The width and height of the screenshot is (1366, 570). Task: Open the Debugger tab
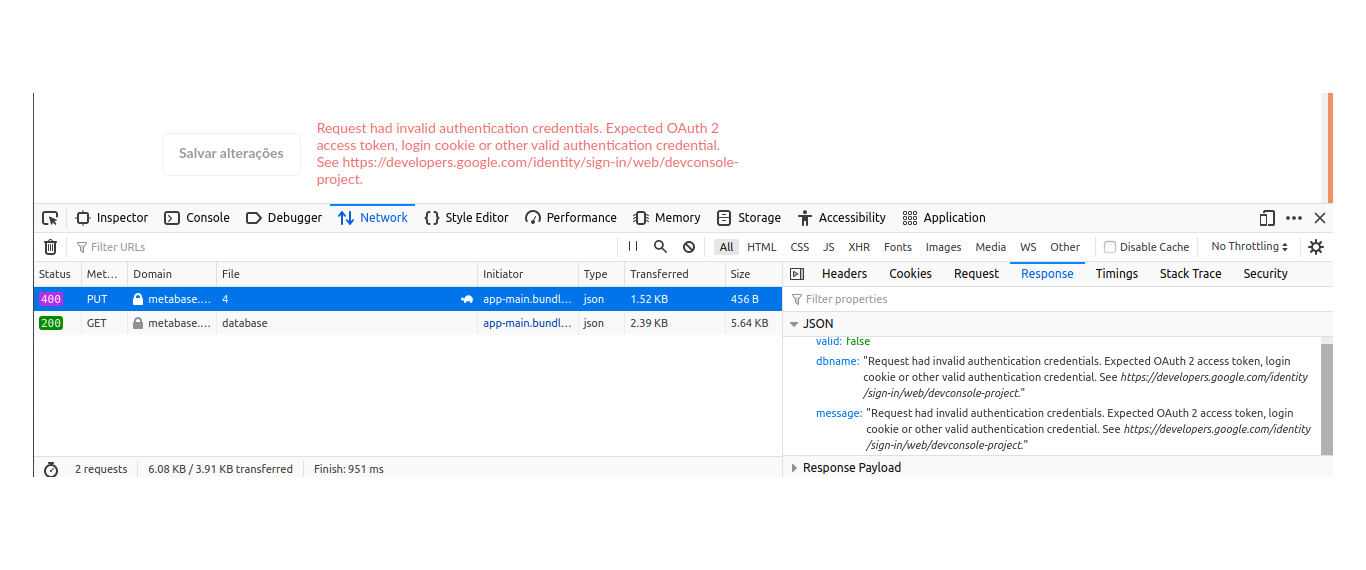pyautogui.click(x=284, y=218)
